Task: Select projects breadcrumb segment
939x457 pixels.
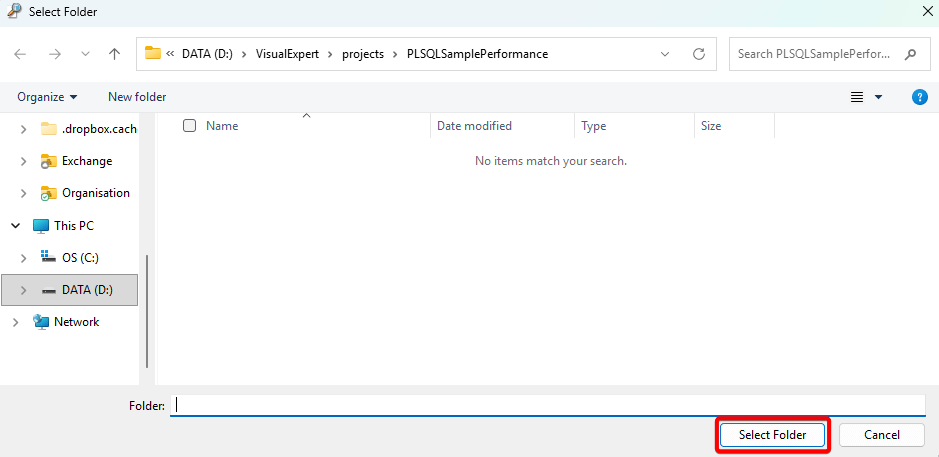Action: click(363, 54)
